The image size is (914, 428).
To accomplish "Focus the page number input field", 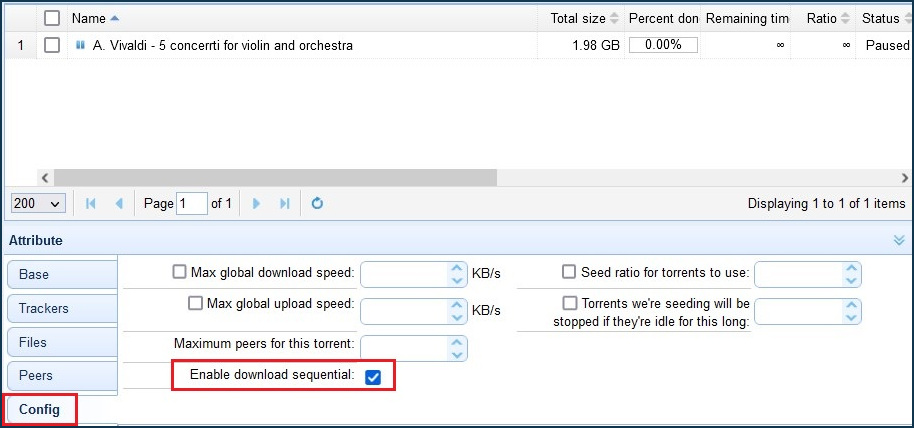I will 192,204.
